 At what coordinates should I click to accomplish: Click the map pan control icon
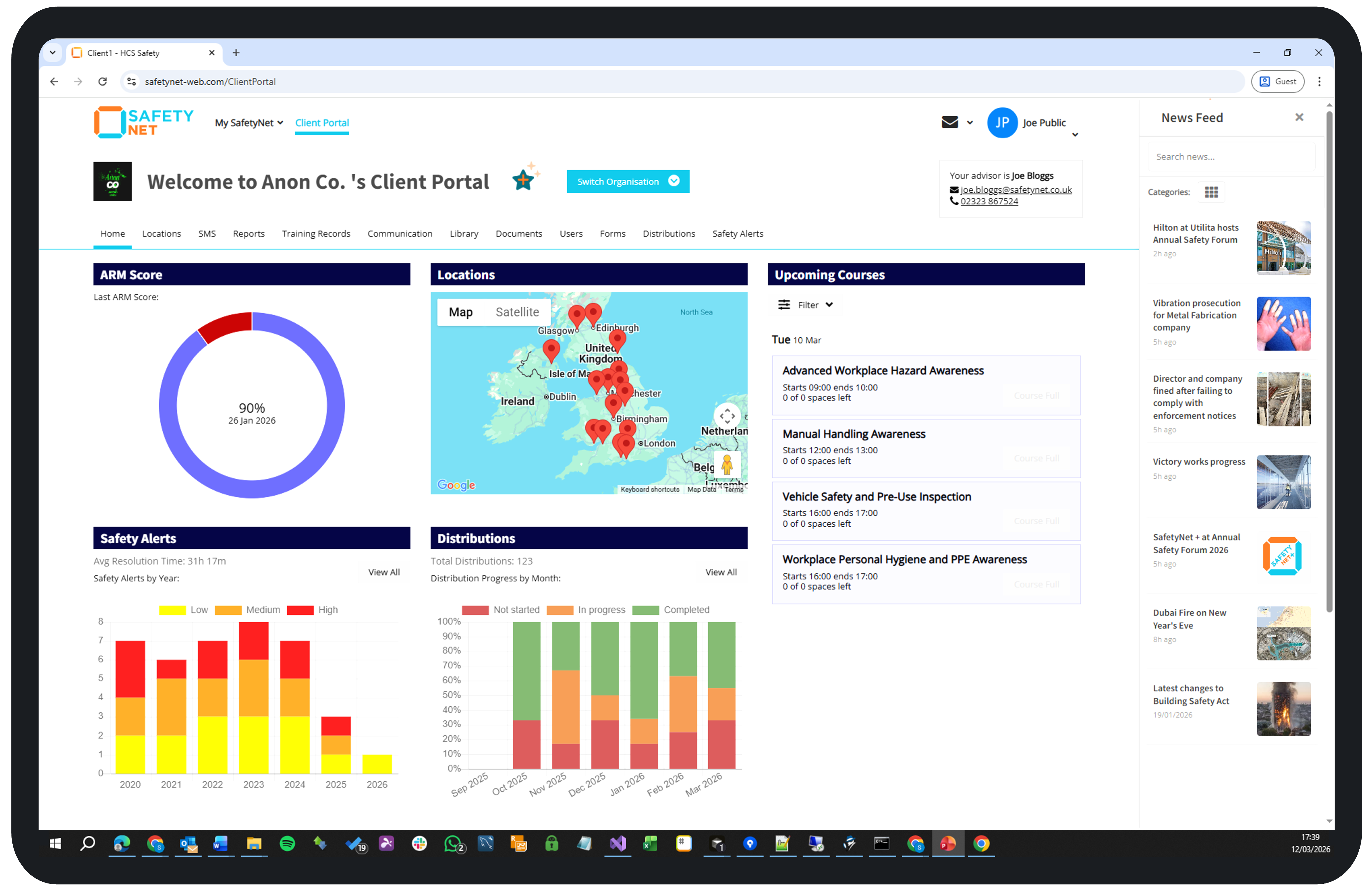[727, 415]
